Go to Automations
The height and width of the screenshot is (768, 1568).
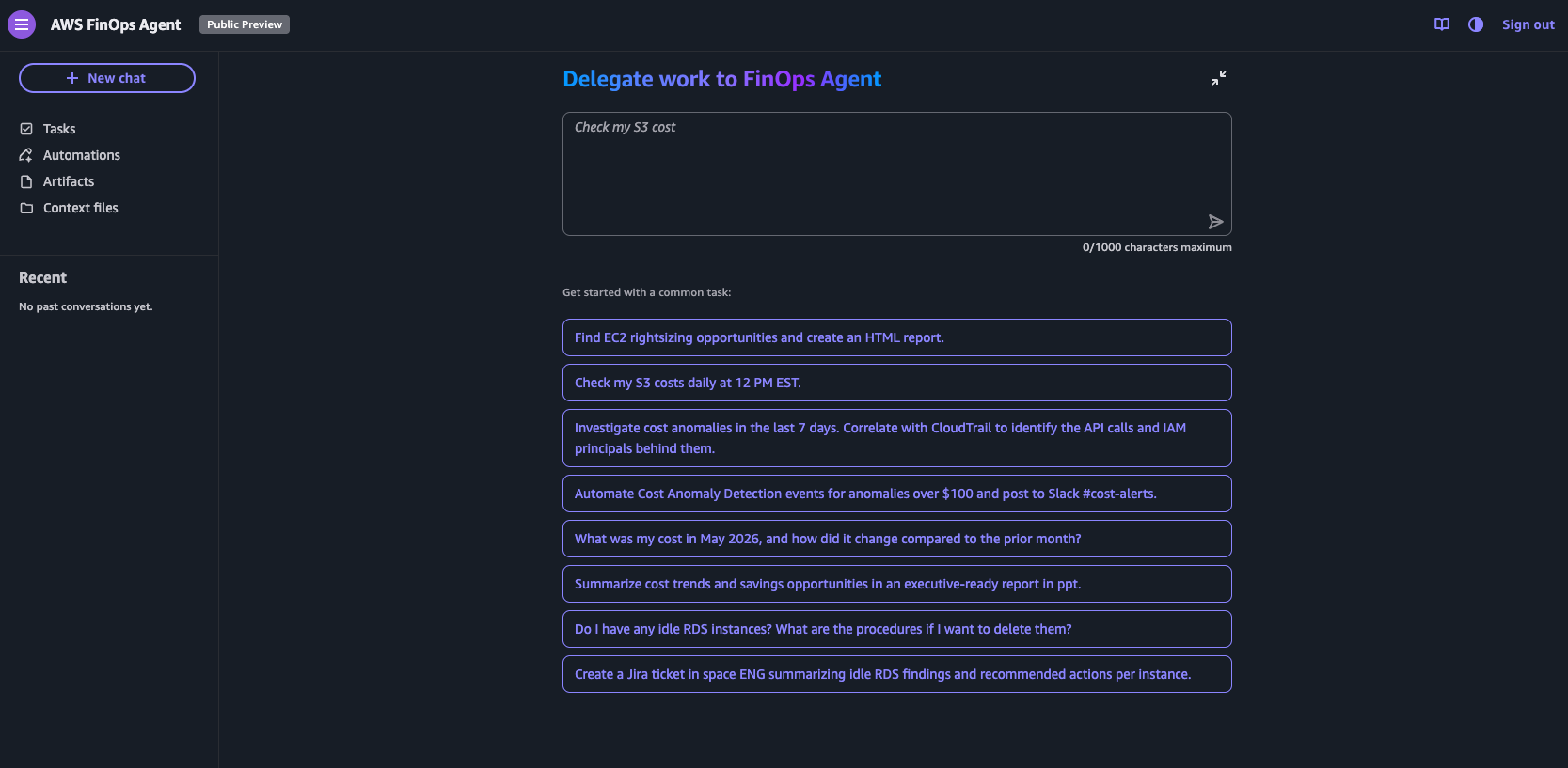click(x=82, y=155)
